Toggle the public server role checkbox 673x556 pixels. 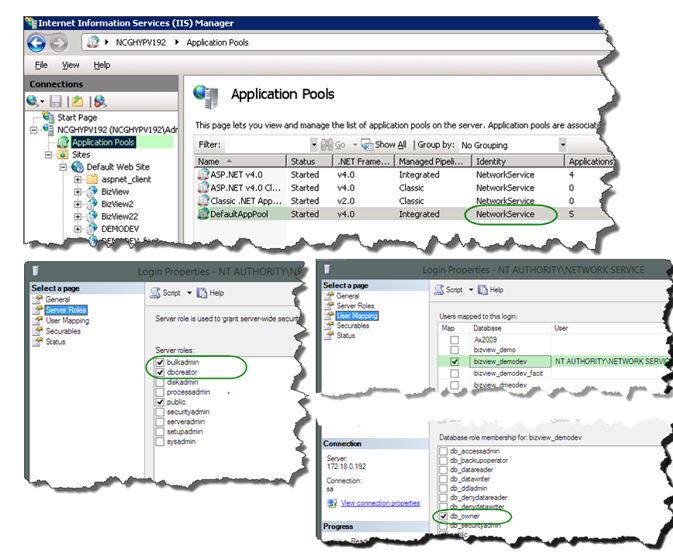160,402
